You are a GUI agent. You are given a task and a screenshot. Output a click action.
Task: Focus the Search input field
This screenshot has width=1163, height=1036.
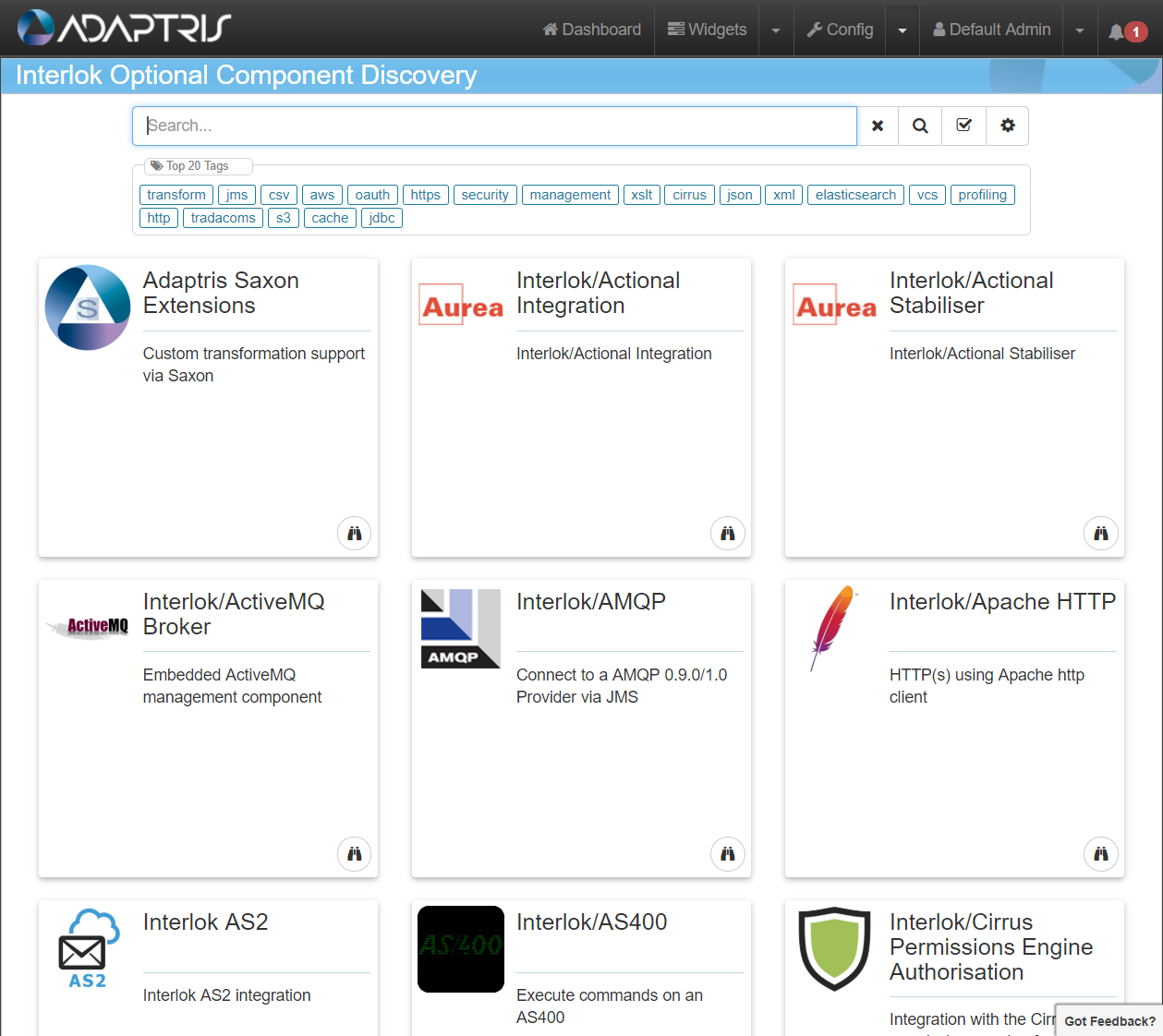(x=494, y=126)
